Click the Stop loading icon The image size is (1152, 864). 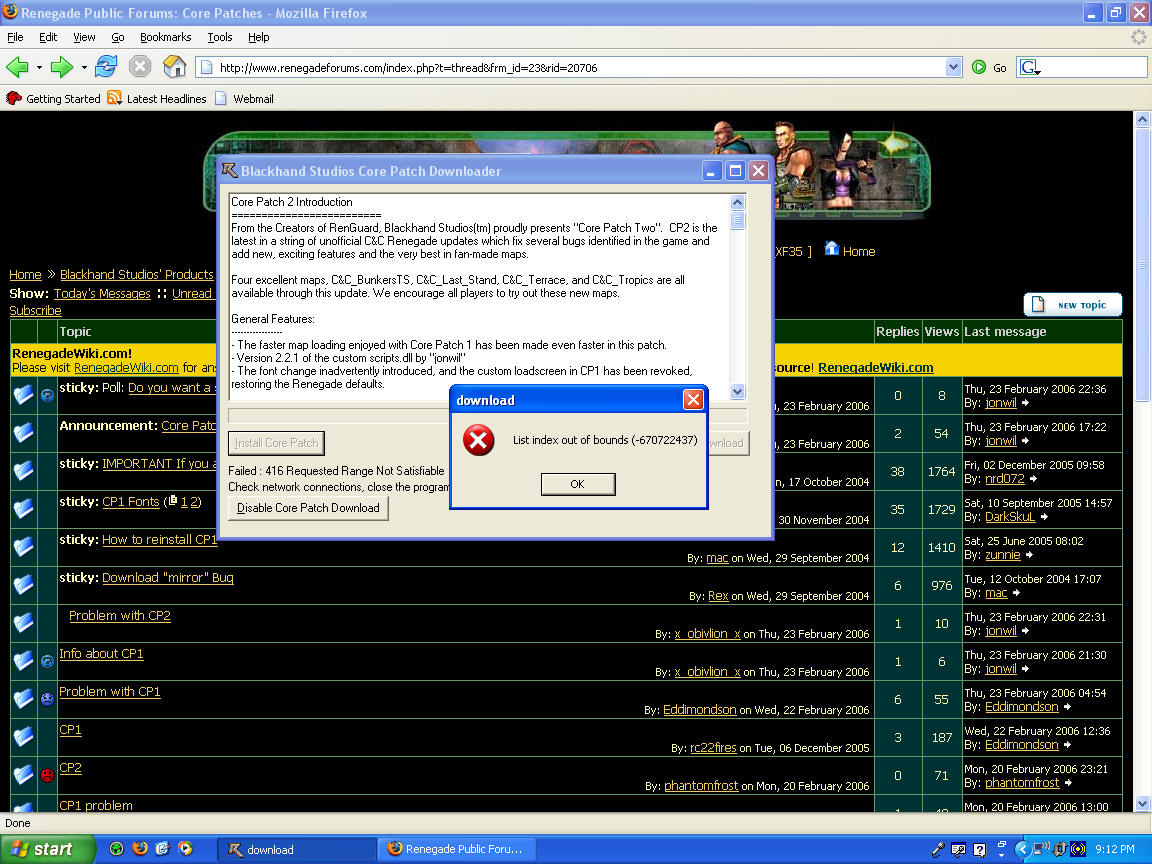pos(140,67)
